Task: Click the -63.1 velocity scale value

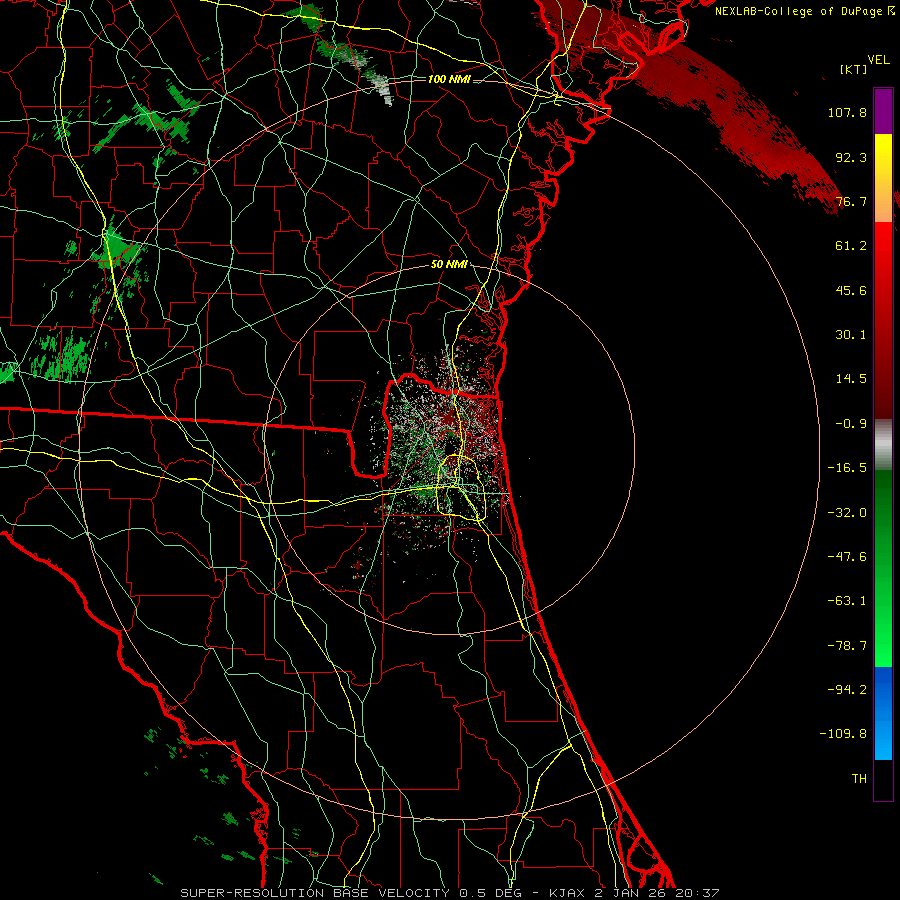Action: pyautogui.click(x=847, y=601)
